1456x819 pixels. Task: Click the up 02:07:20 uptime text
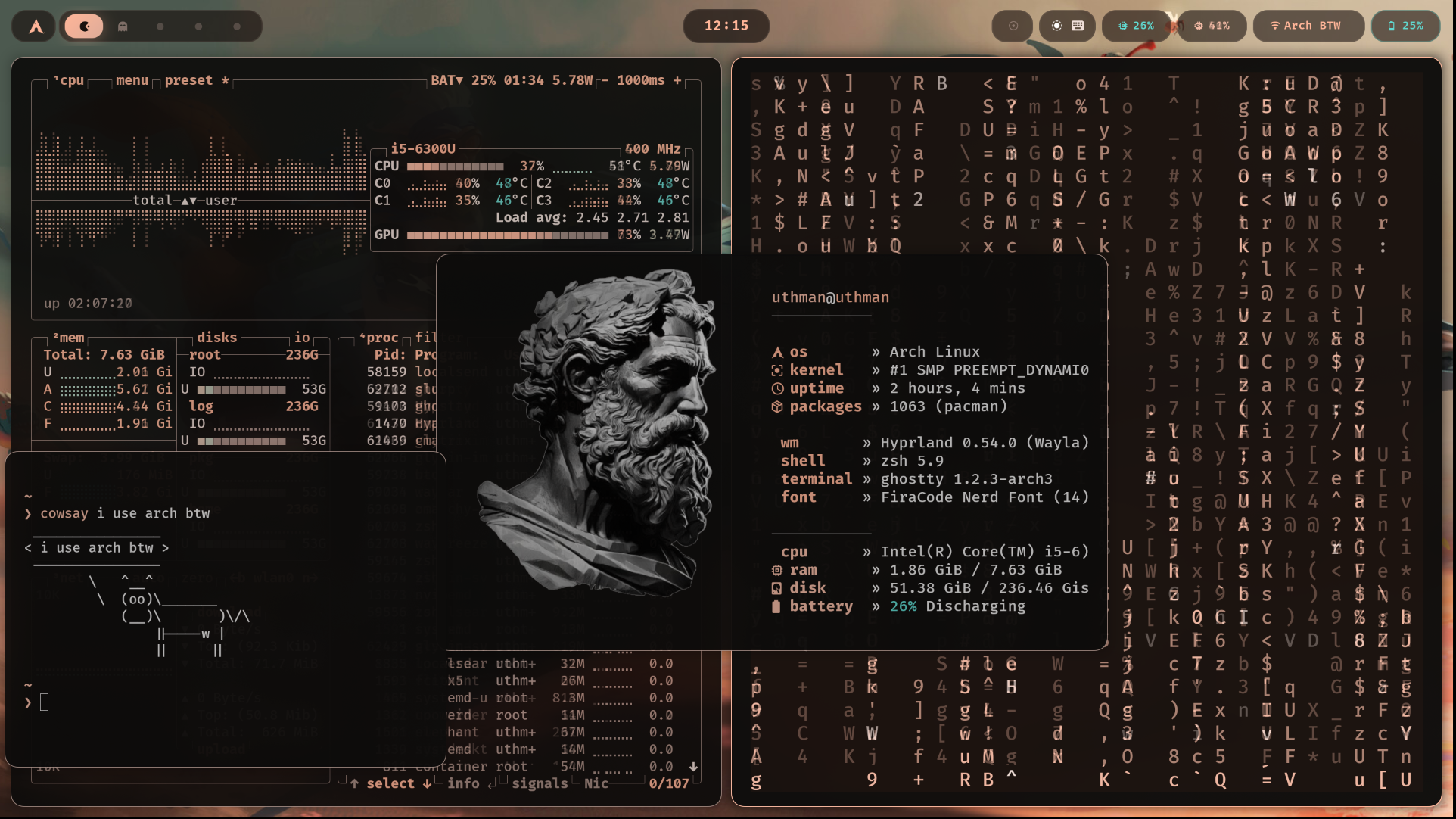(x=88, y=304)
